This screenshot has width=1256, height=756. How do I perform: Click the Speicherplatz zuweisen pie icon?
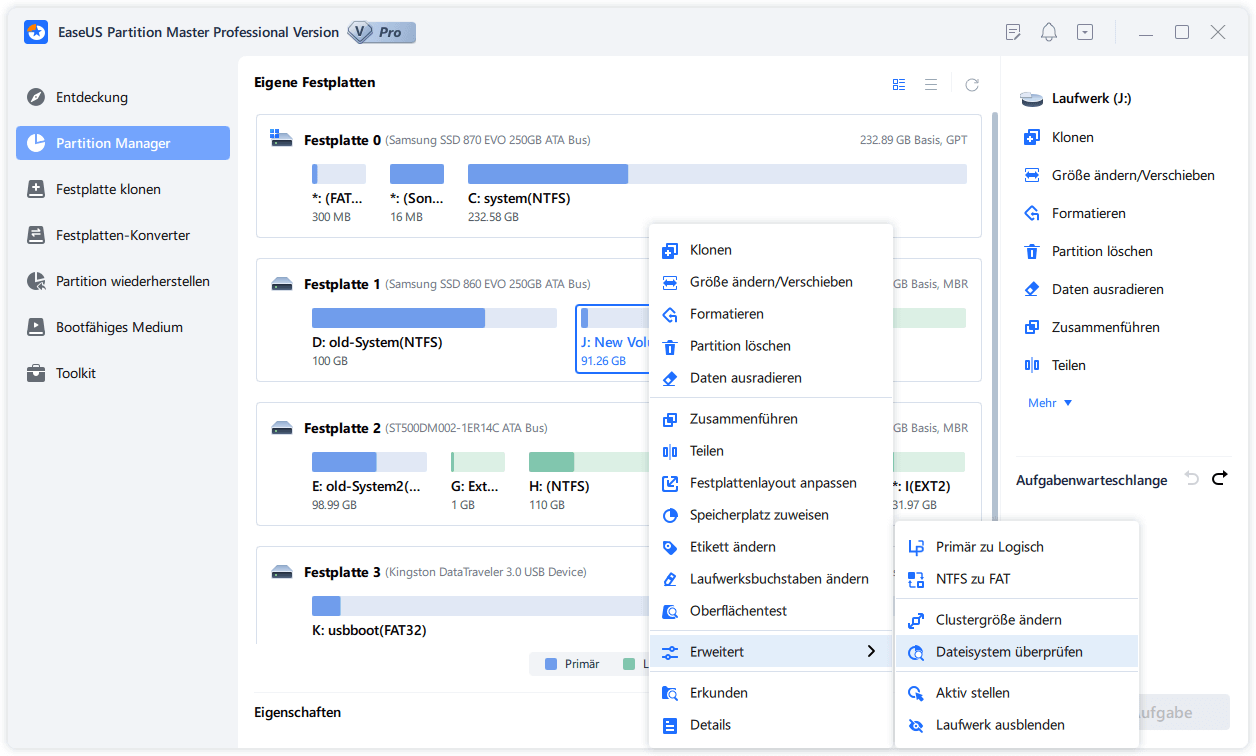click(670, 515)
